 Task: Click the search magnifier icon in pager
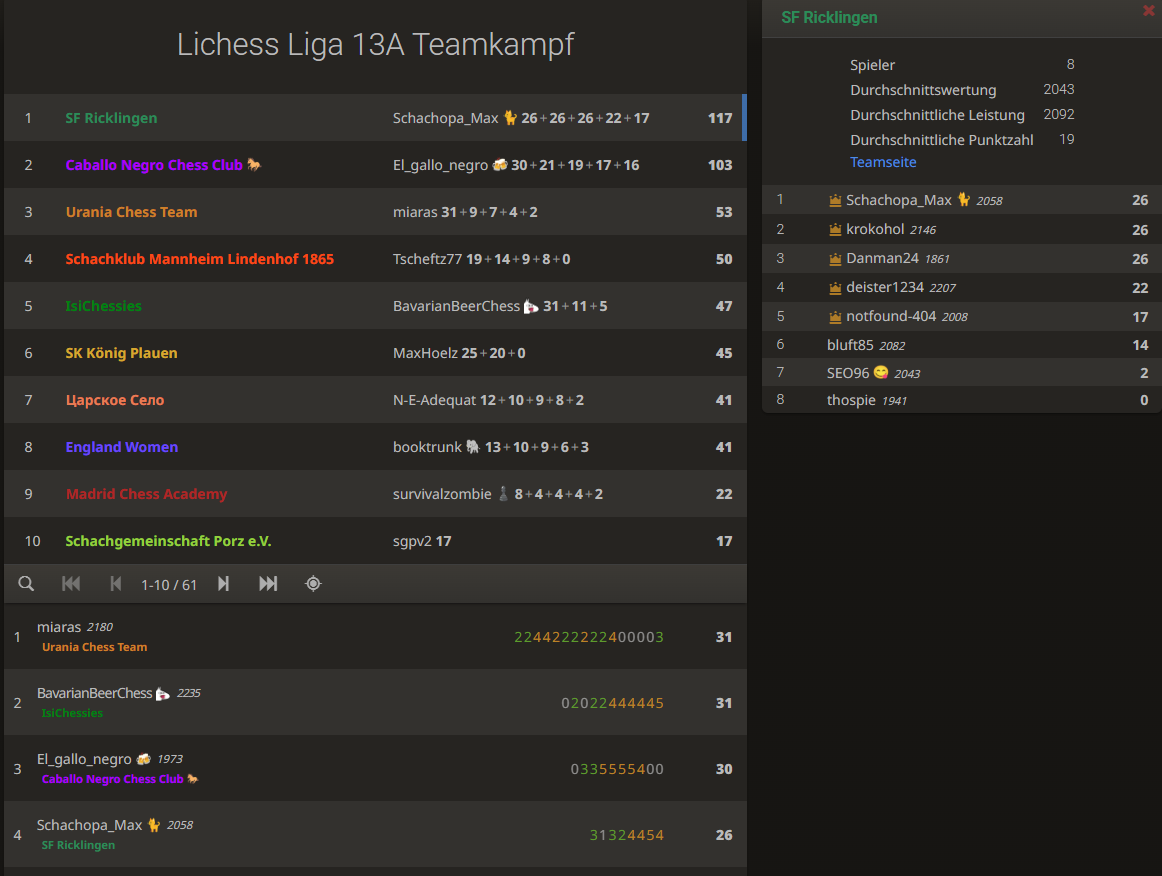(26, 584)
